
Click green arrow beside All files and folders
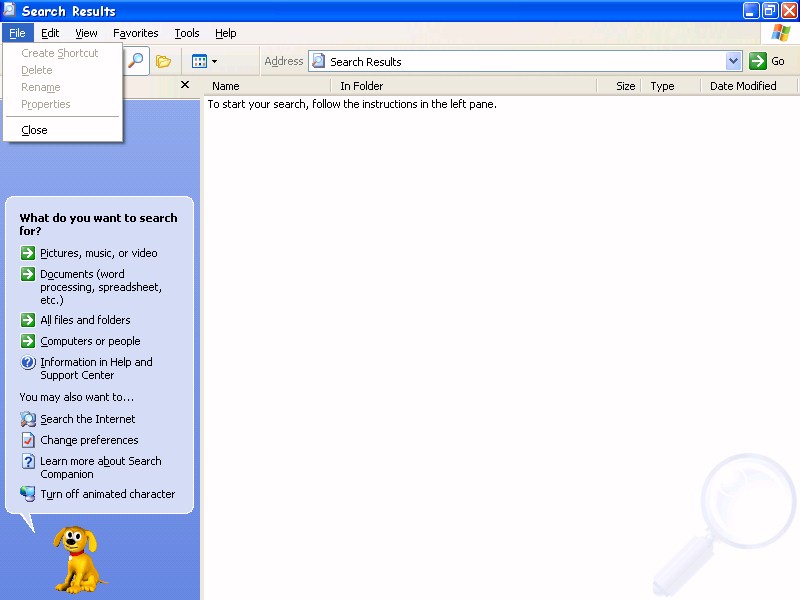click(x=28, y=320)
